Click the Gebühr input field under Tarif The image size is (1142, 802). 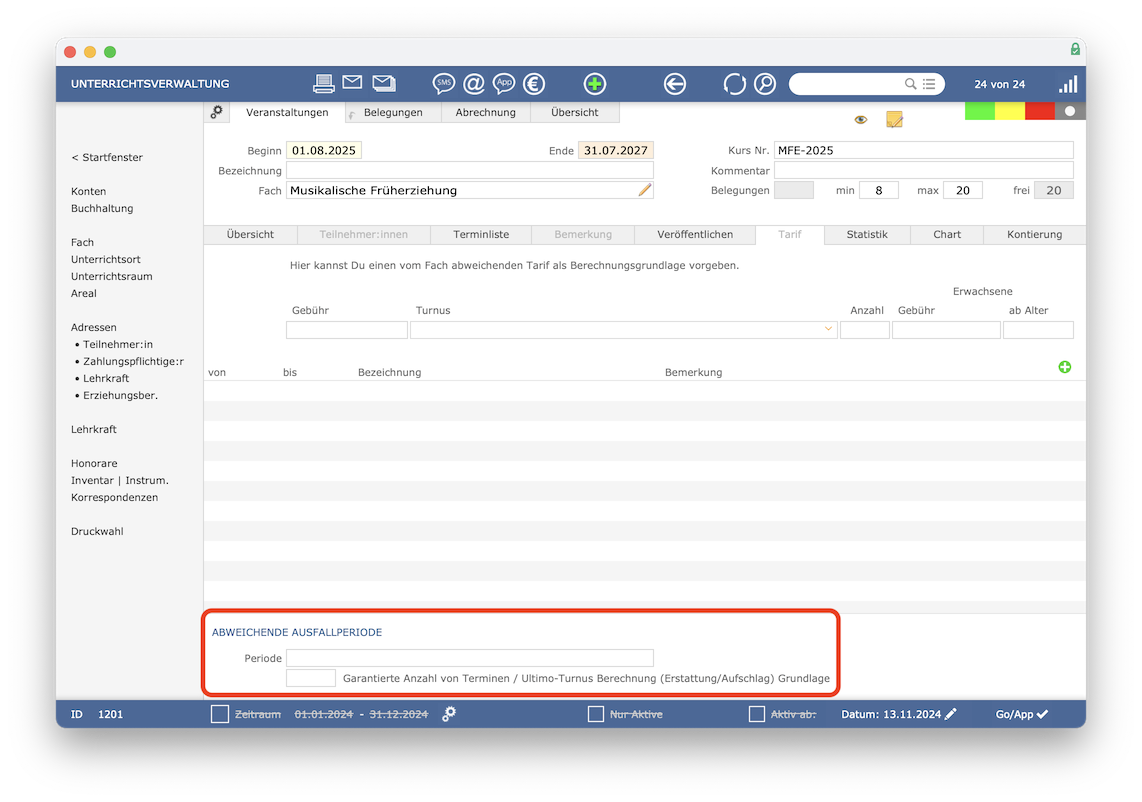point(347,330)
